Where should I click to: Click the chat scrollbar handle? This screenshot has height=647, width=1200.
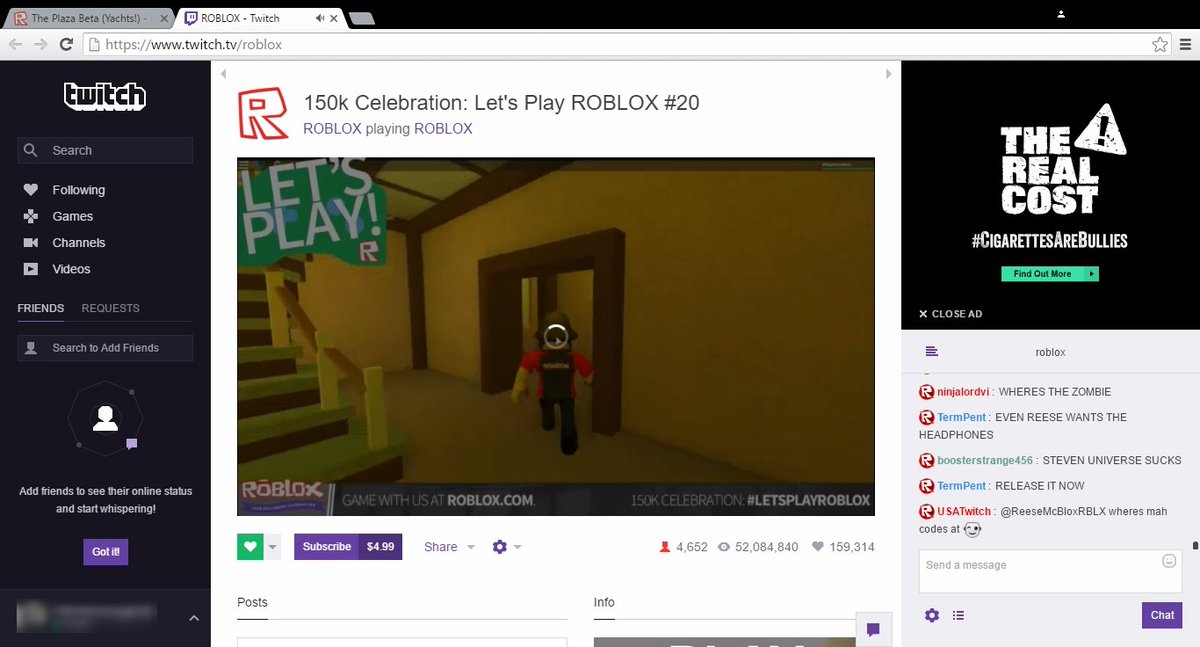[x=1195, y=546]
